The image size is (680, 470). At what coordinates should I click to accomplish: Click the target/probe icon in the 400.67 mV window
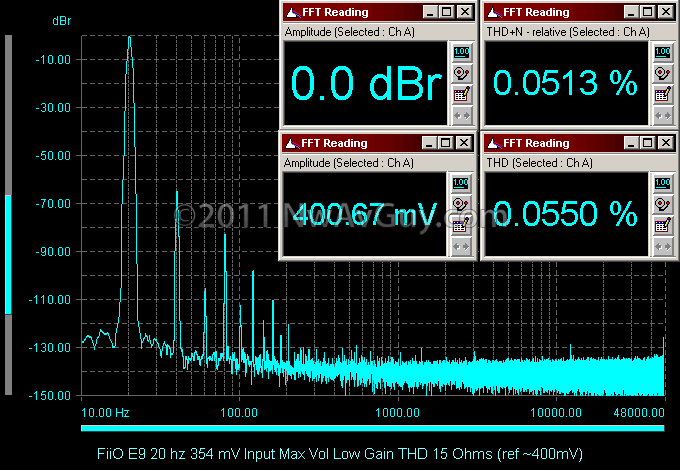tap(461, 204)
